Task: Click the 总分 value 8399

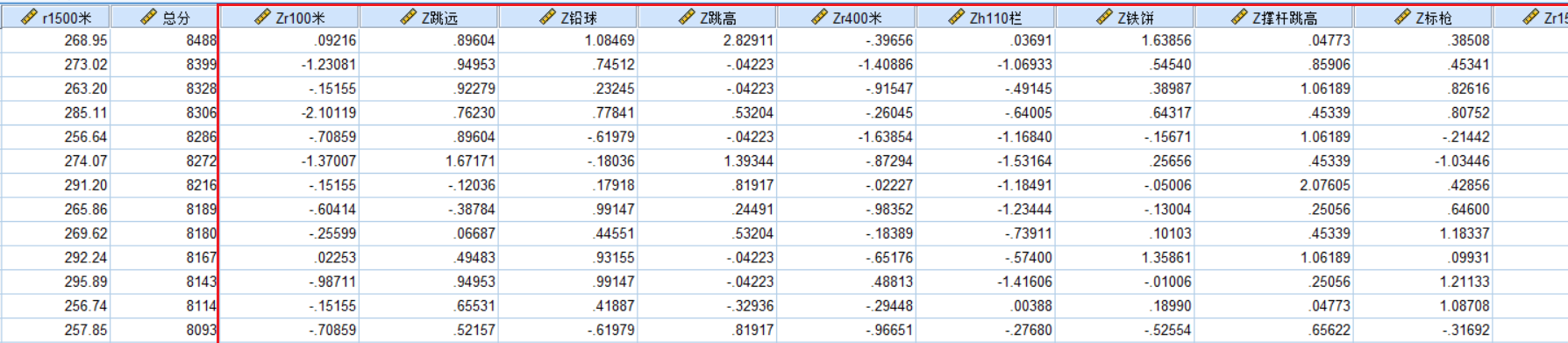Action: tap(164, 65)
